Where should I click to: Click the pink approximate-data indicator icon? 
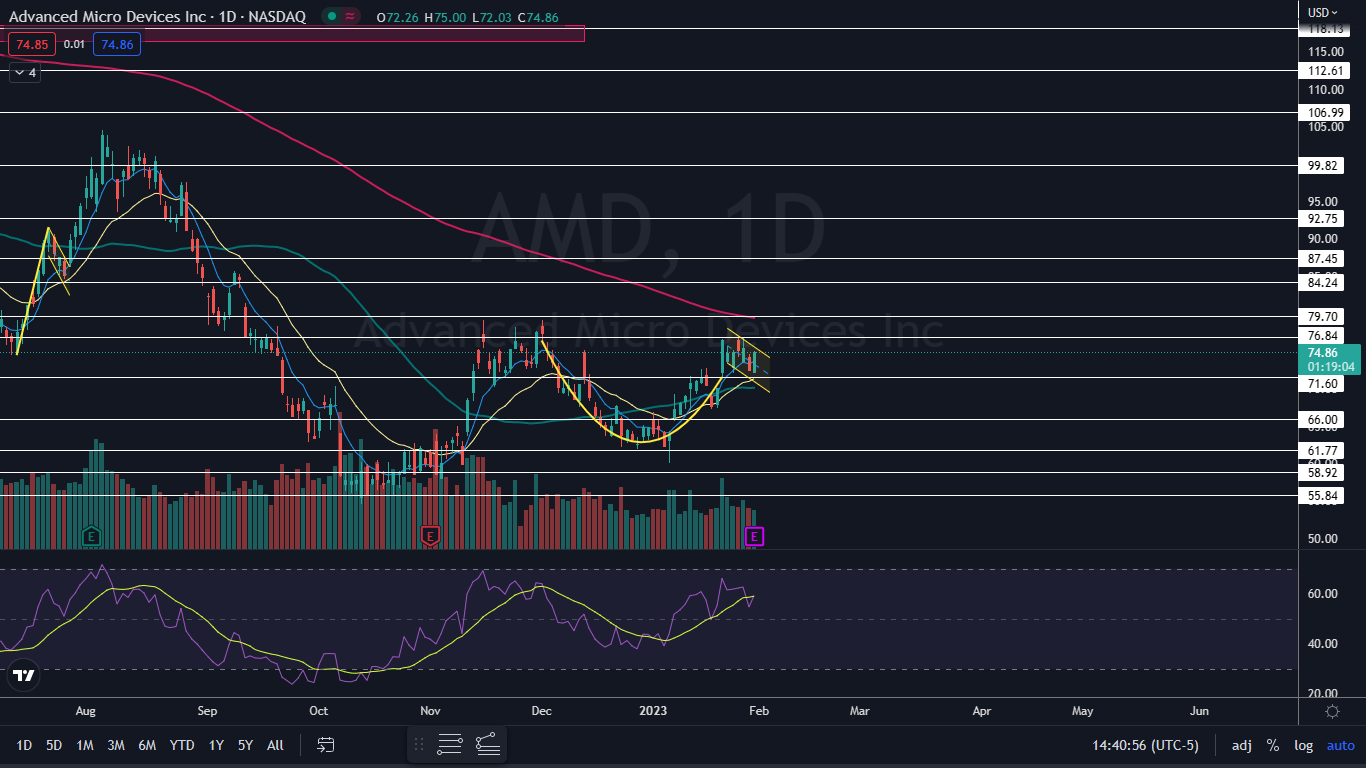(350, 16)
